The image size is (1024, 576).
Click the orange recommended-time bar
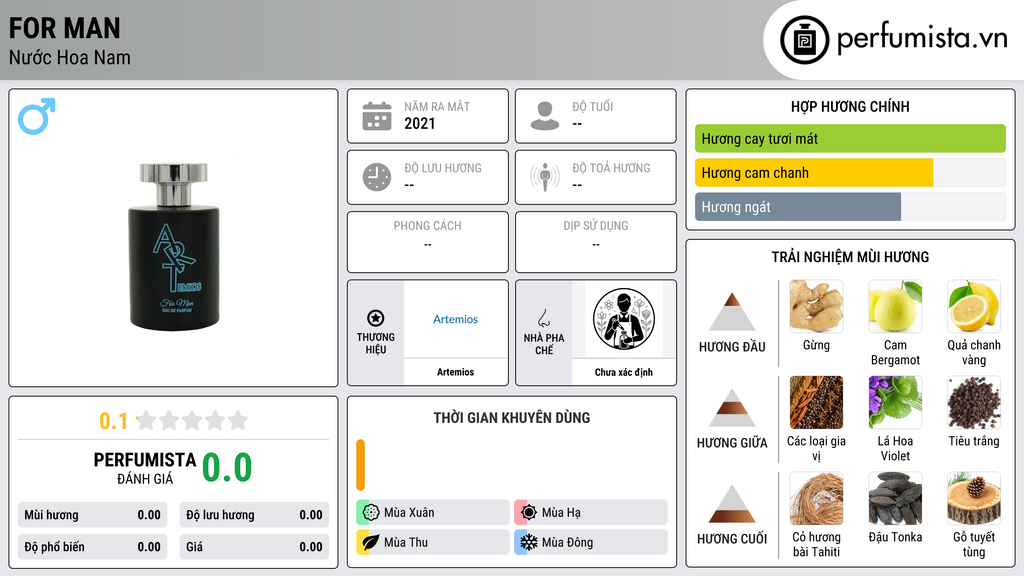[360, 464]
